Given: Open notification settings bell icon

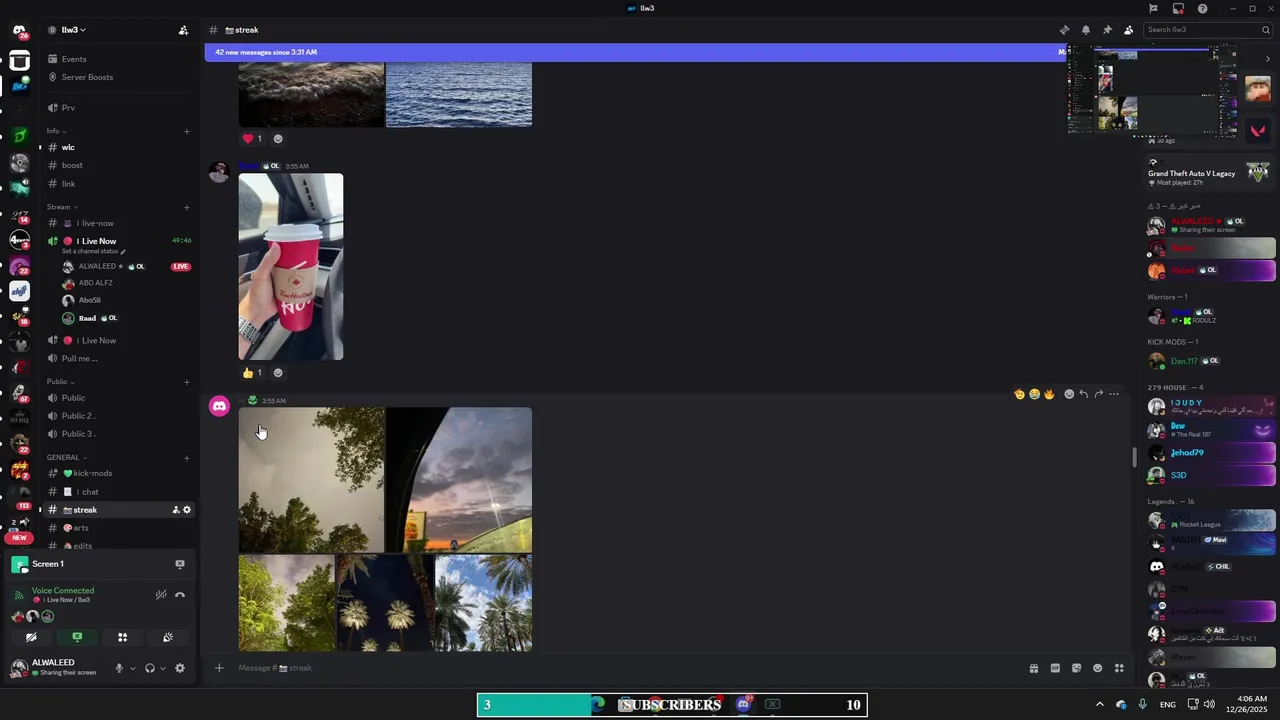Looking at the screenshot, I should (1086, 30).
